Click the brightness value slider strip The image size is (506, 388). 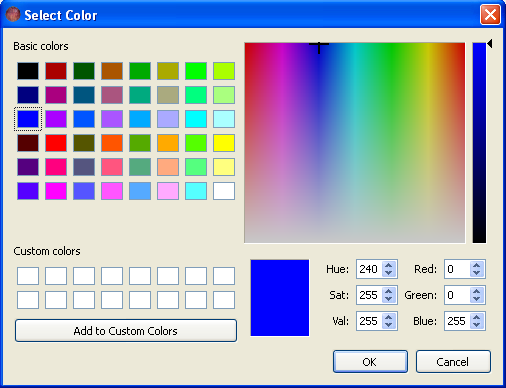[479, 143]
